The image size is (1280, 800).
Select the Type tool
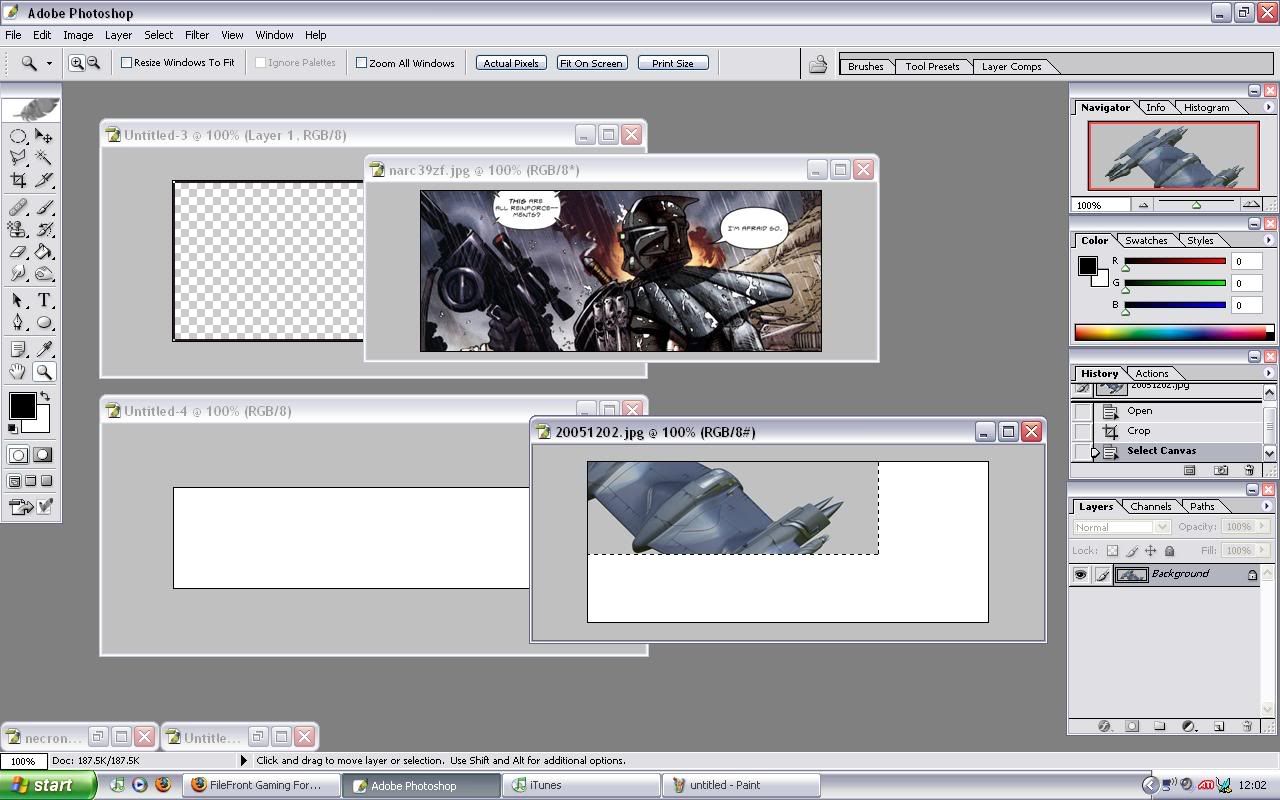pyautogui.click(x=44, y=300)
